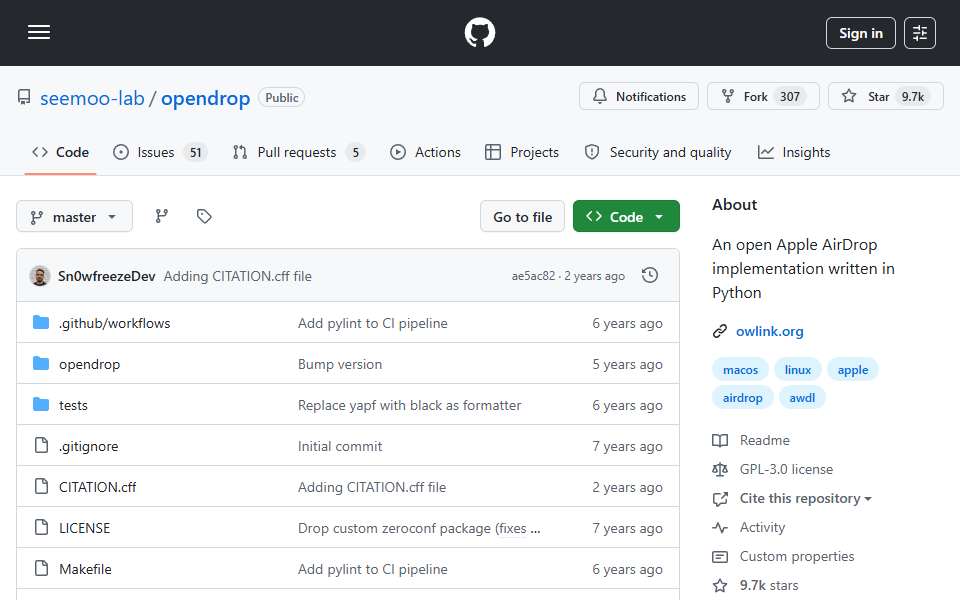Click link chain icon beside owlink.org

click(x=720, y=331)
